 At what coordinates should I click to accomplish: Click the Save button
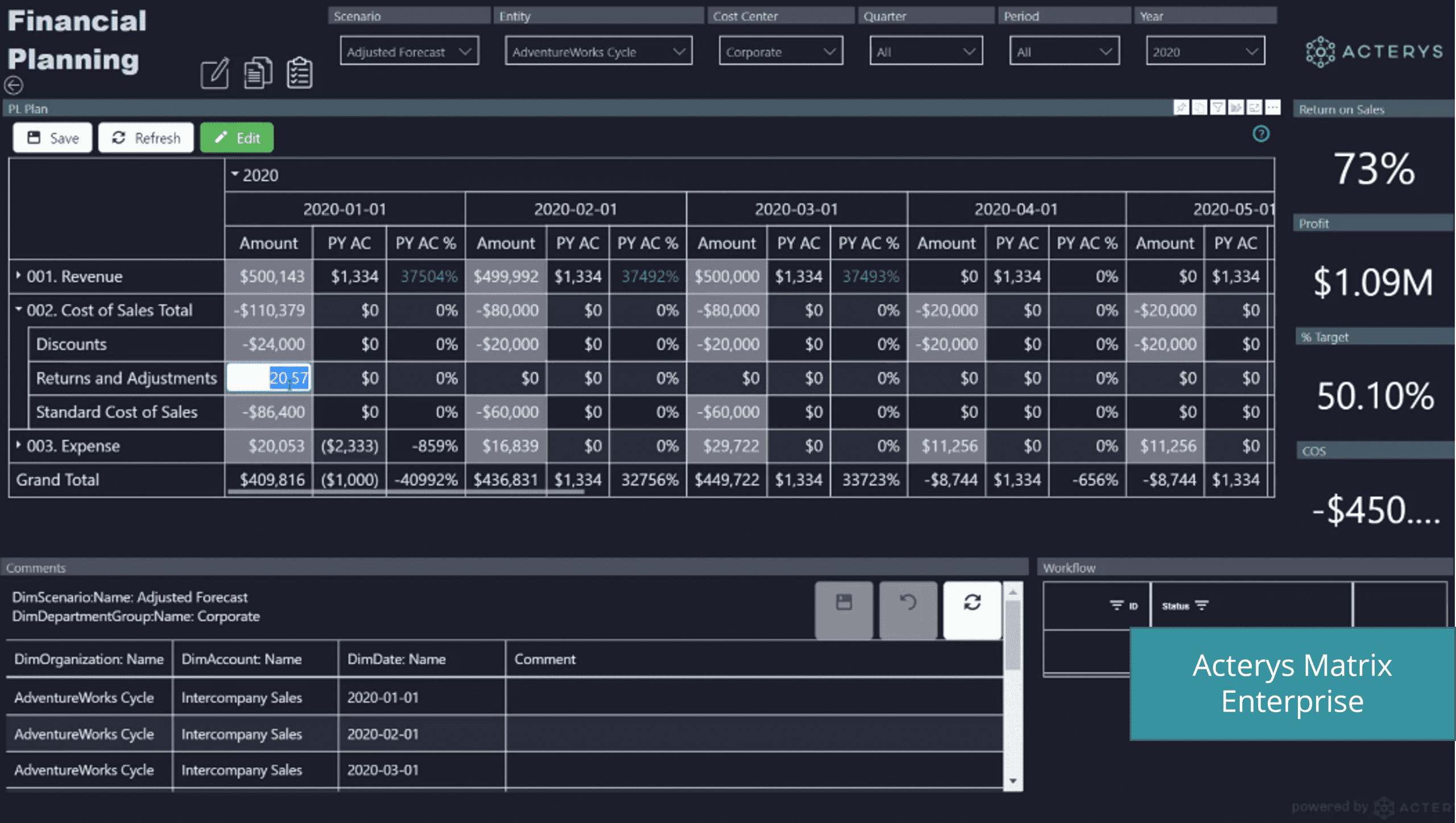[x=53, y=138]
